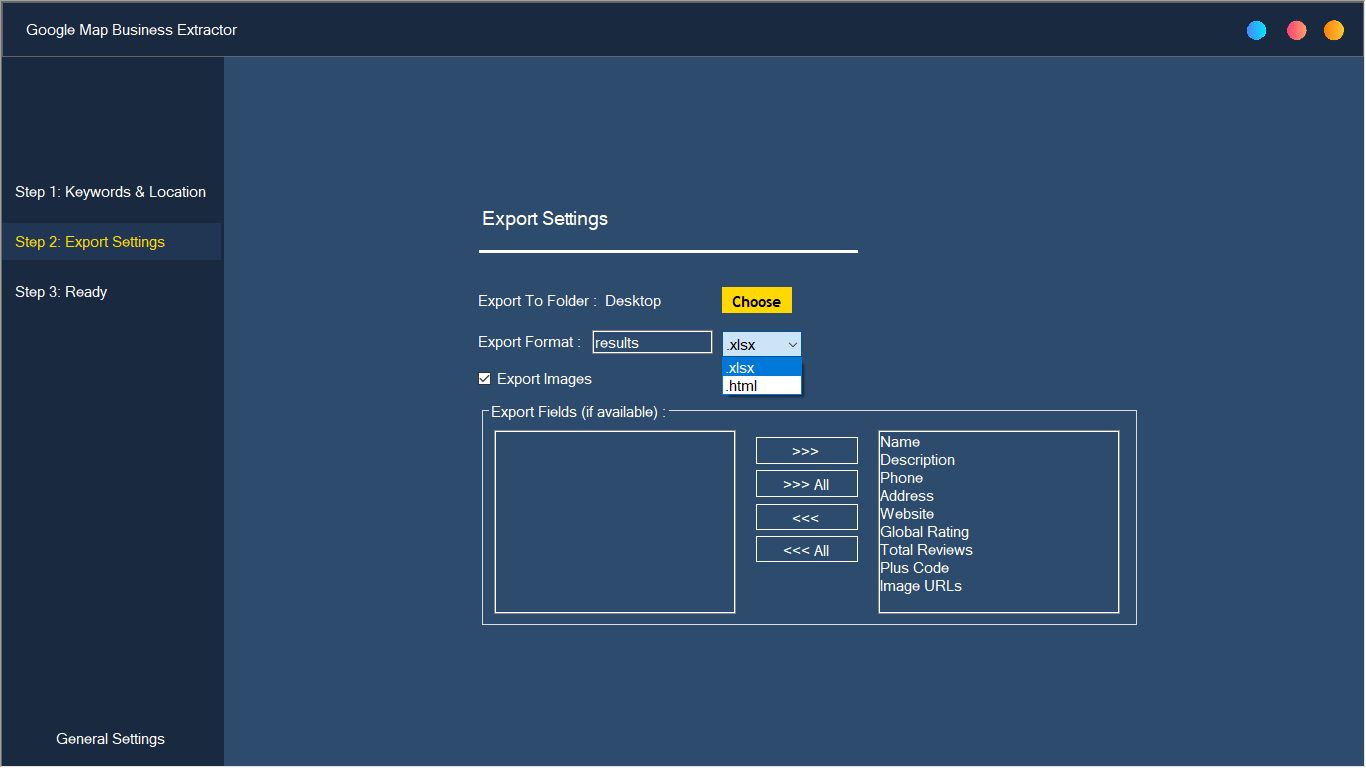Click the <<< move back button
The height and width of the screenshot is (768, 1366).
[806, 518]
